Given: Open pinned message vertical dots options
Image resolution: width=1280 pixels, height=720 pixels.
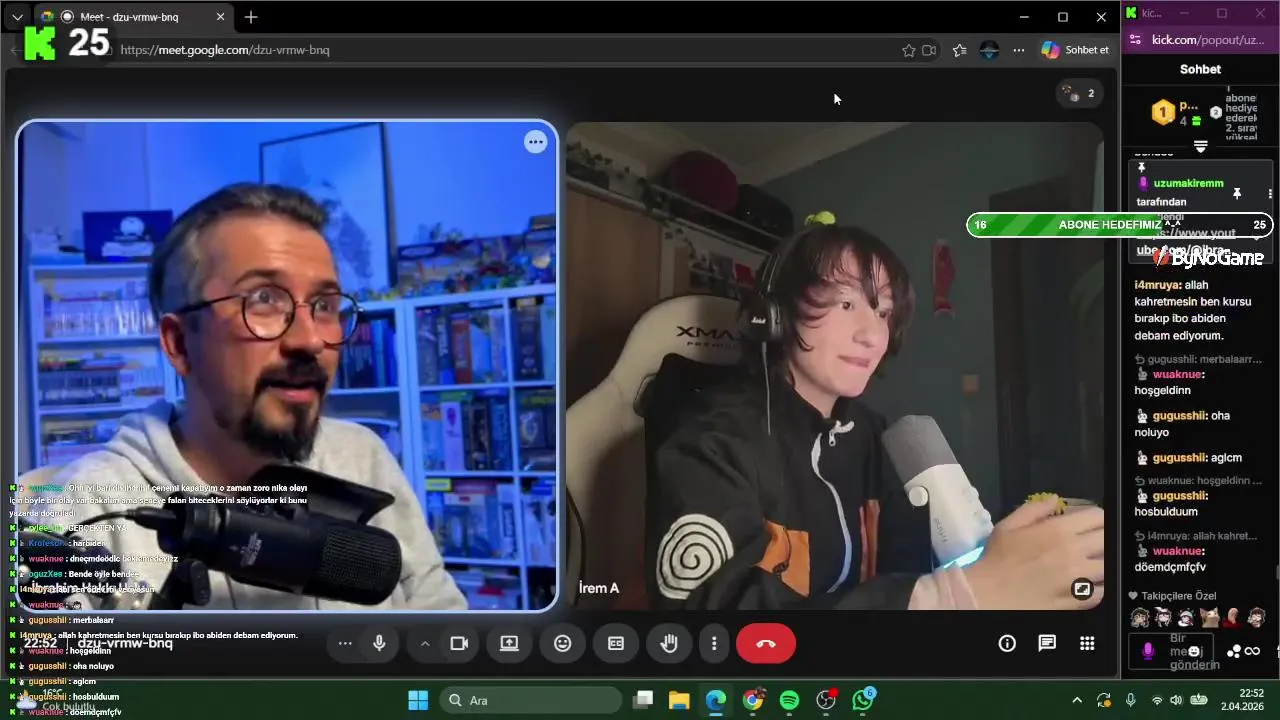Looking at the screenshot, I should point(1270,193).
